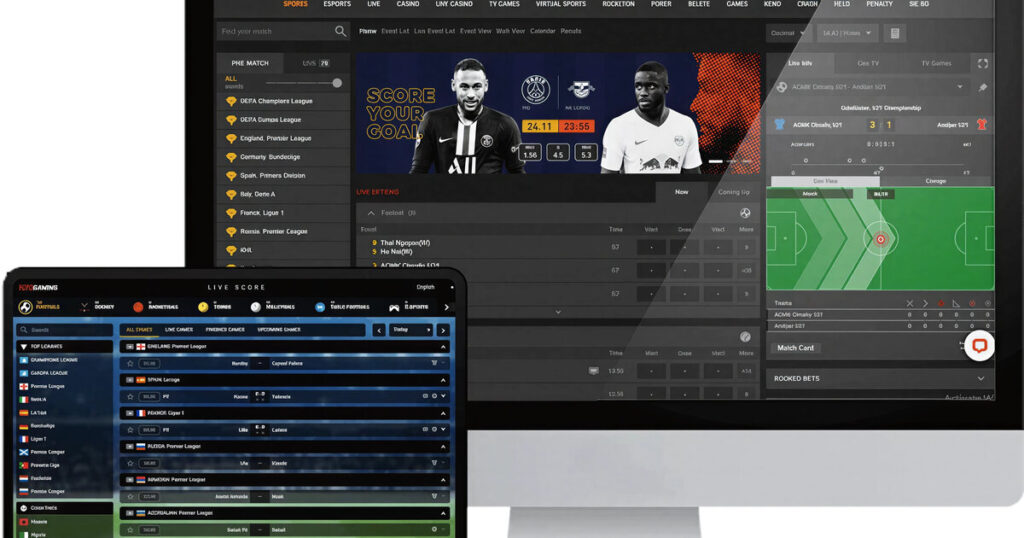Click the trophy icon beside England Premier League

click(x=231, y=139)
